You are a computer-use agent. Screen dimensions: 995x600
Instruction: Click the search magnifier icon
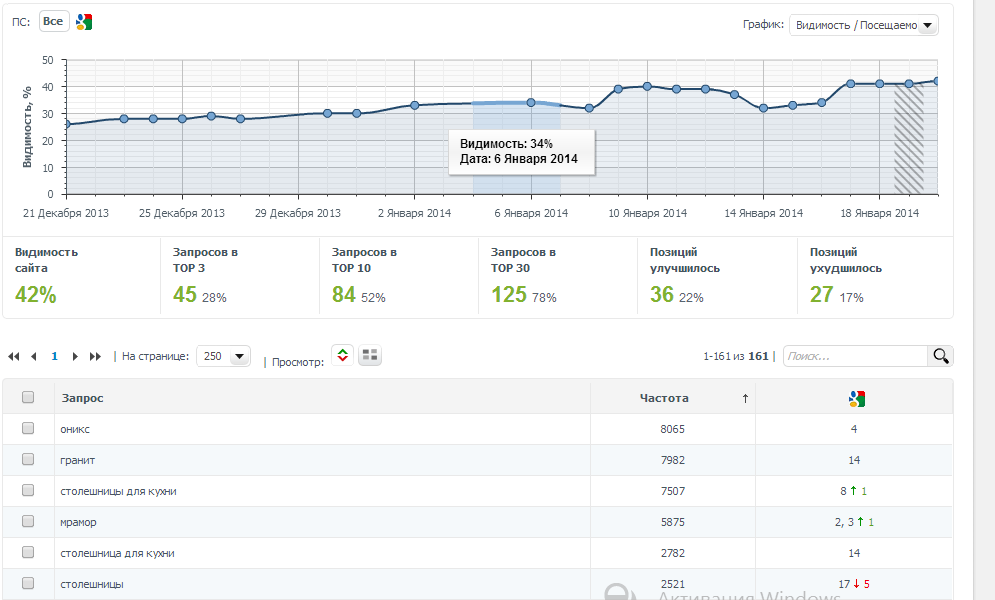point(940,356)
